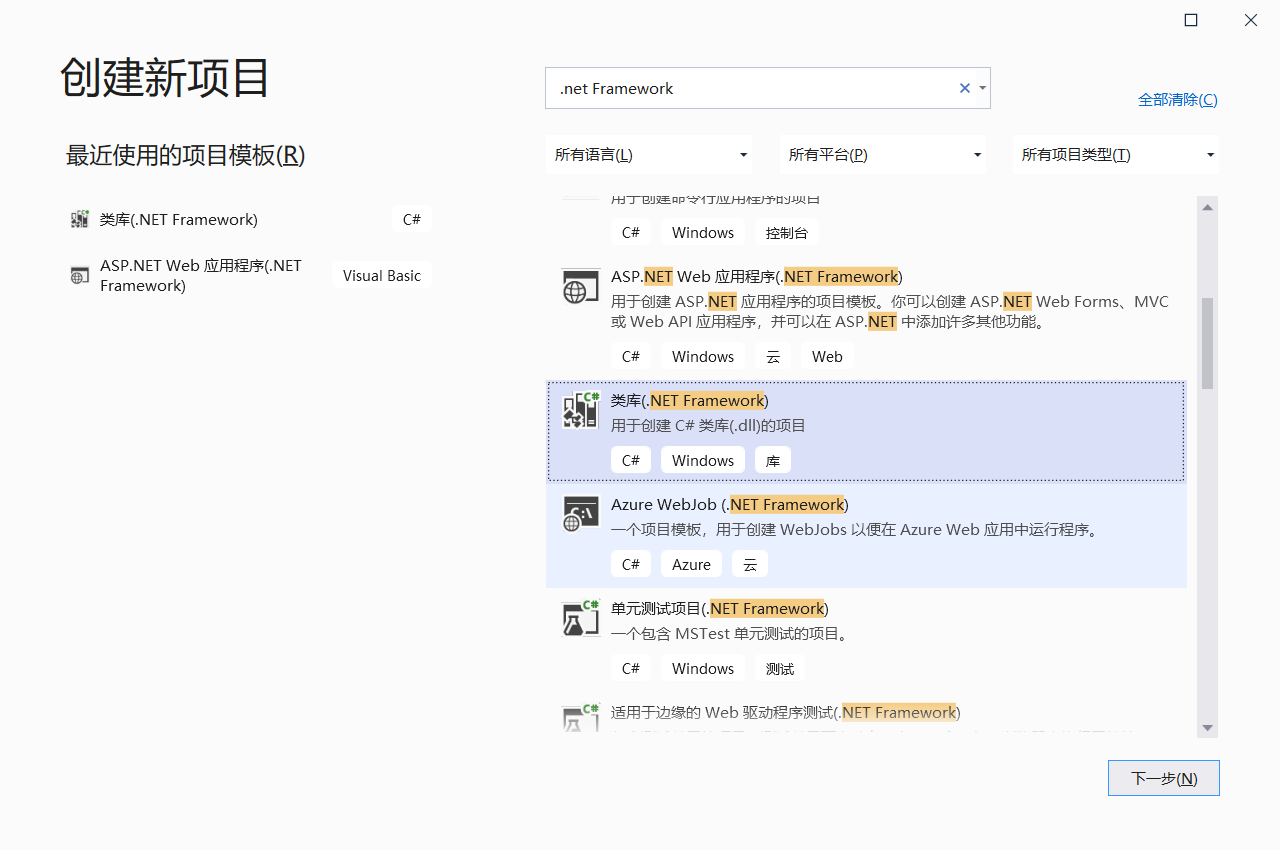Click the Azure WebJob template icon
The image size is (1280, 850).
[x=580, y=514]
